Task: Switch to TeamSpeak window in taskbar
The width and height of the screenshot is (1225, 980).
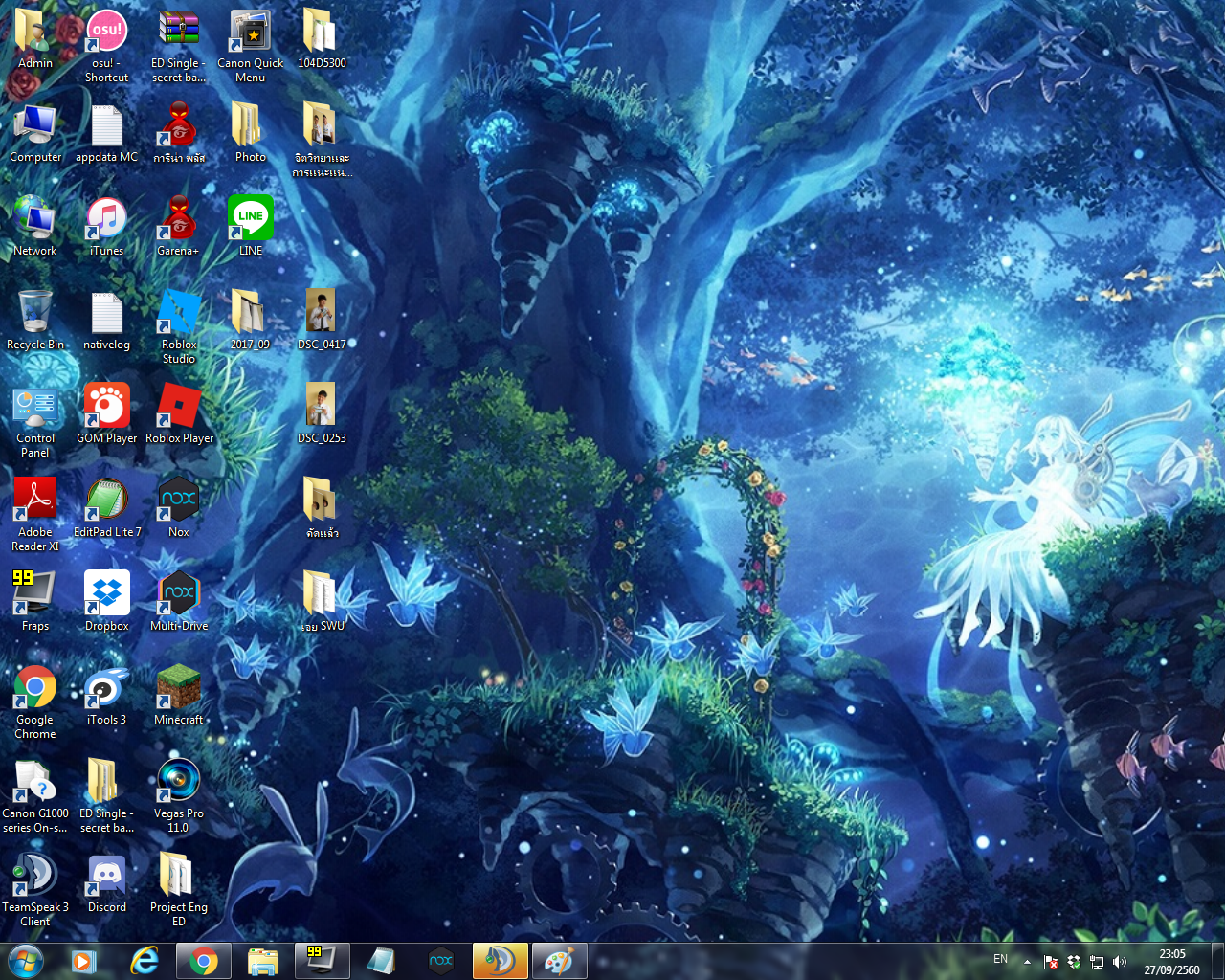Action: point(500,961)
